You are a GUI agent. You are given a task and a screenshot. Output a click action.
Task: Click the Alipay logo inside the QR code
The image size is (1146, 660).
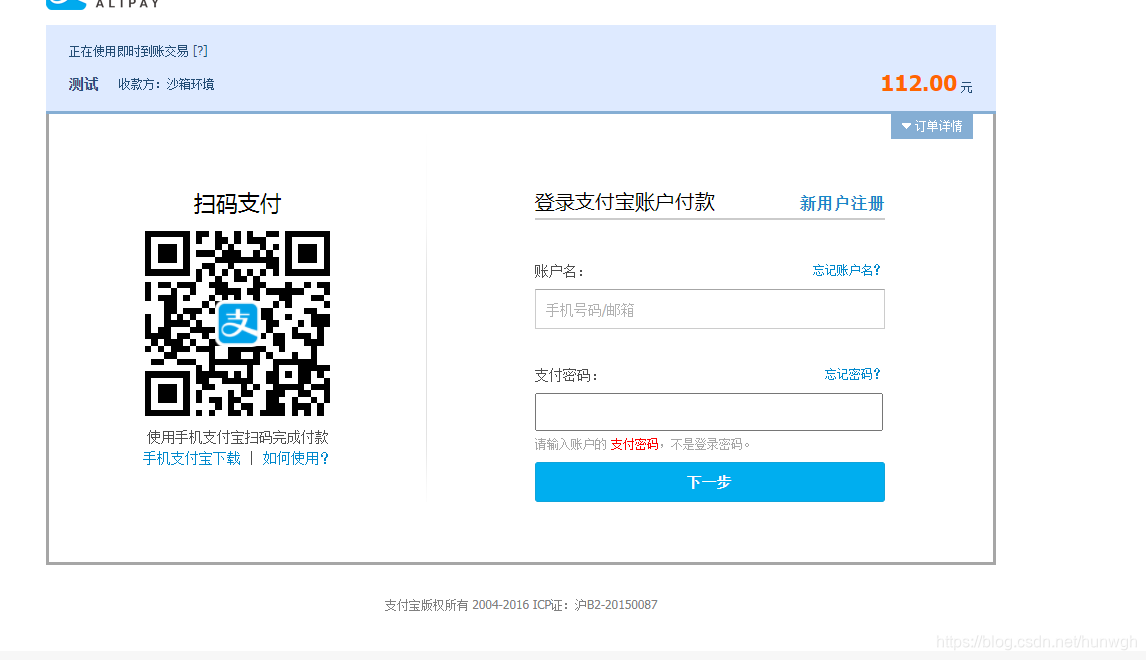(238, 323)
